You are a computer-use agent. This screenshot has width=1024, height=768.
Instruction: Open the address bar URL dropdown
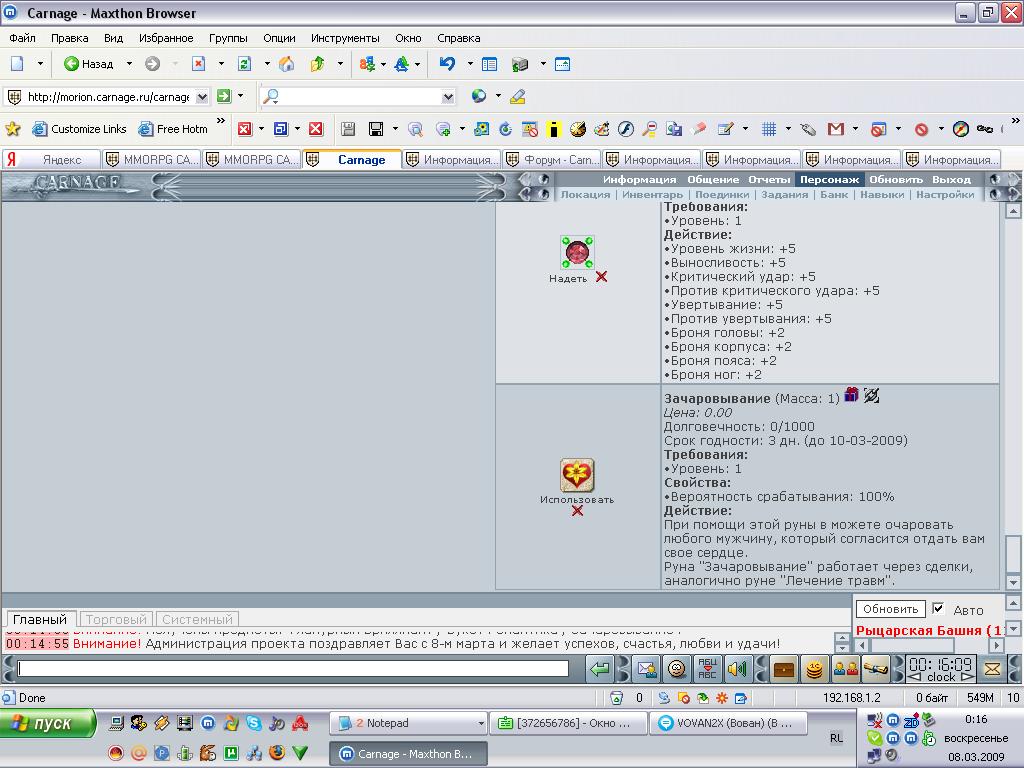(202, 97)
